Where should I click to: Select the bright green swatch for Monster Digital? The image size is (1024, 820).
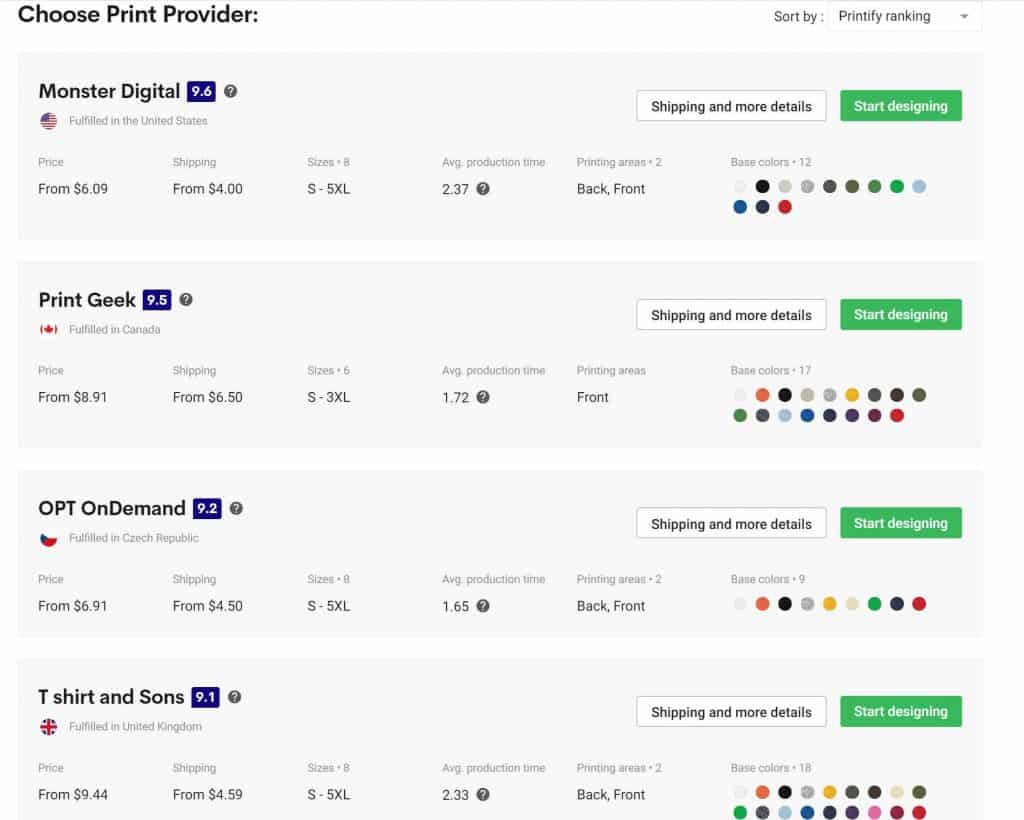click(897, 187)
